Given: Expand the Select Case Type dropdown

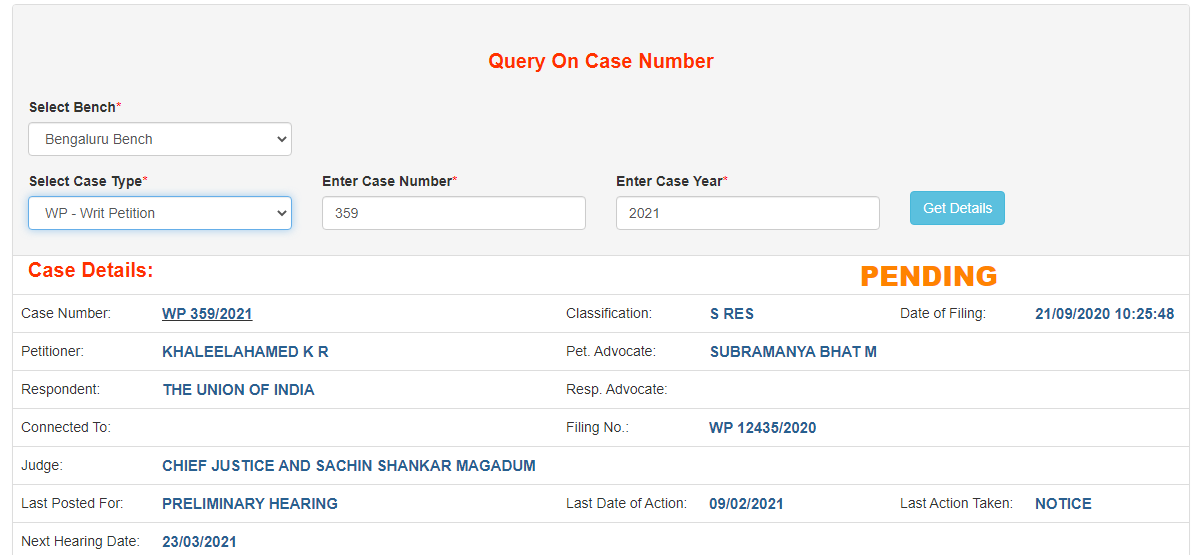Looking at the screenshot, I should click(160, 213).
